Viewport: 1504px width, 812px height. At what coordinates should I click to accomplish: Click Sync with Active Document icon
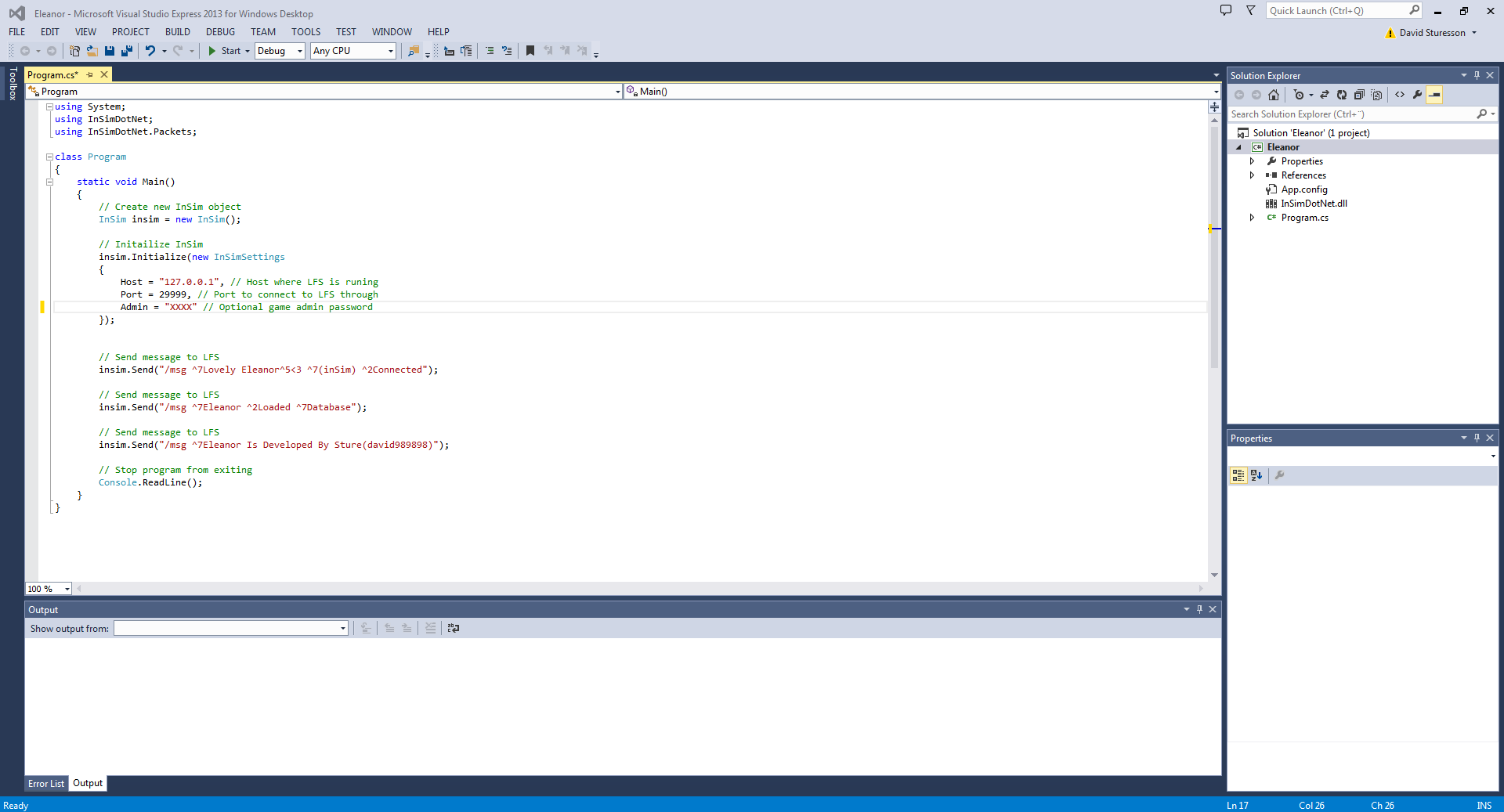tap(1325, 95)
